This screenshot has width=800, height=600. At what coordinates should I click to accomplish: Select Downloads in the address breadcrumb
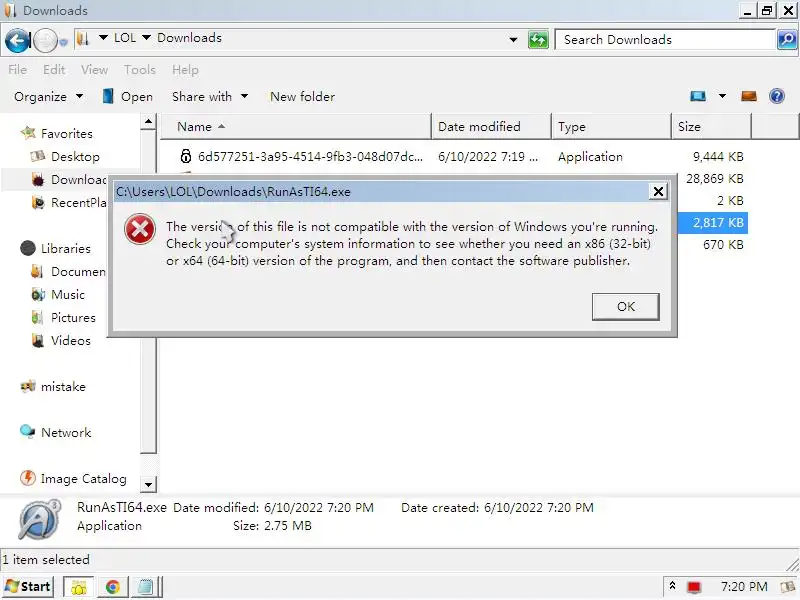189,38
